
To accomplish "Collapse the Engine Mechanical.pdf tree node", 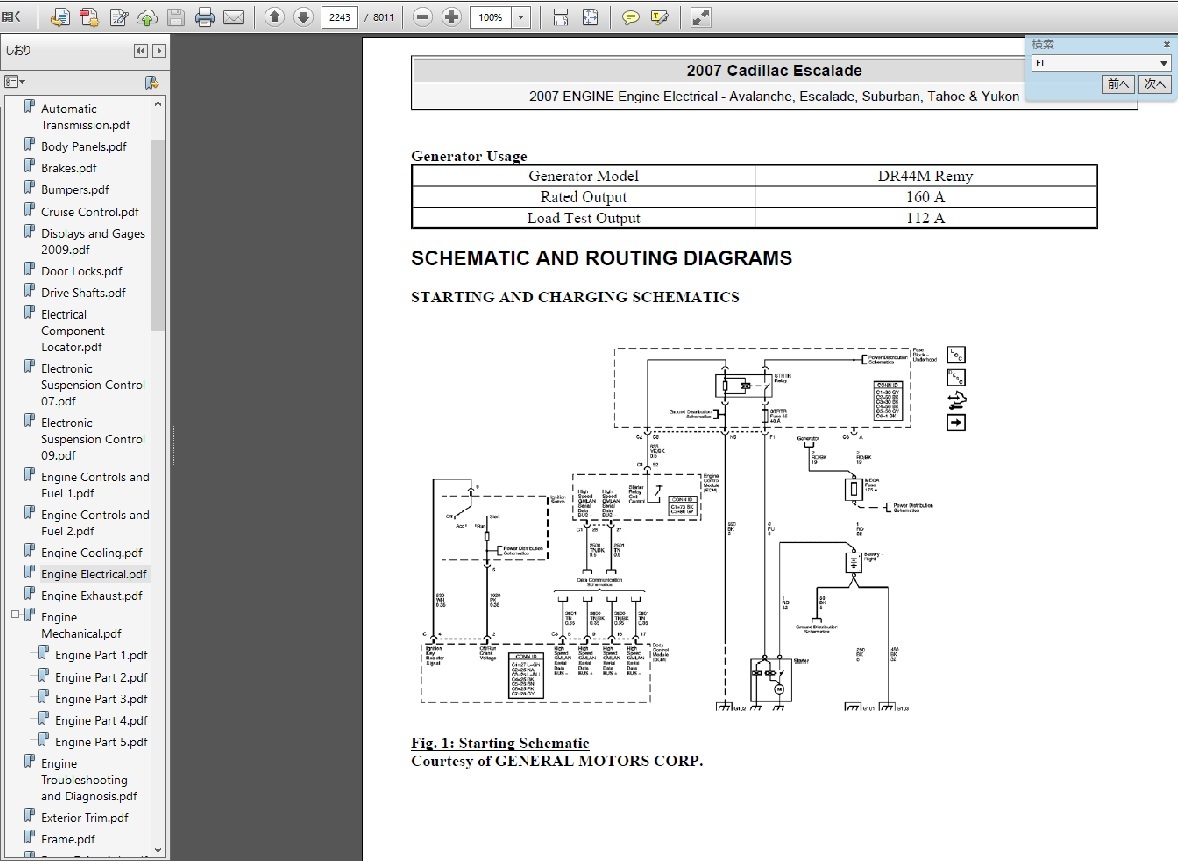I will click(14, 615).
